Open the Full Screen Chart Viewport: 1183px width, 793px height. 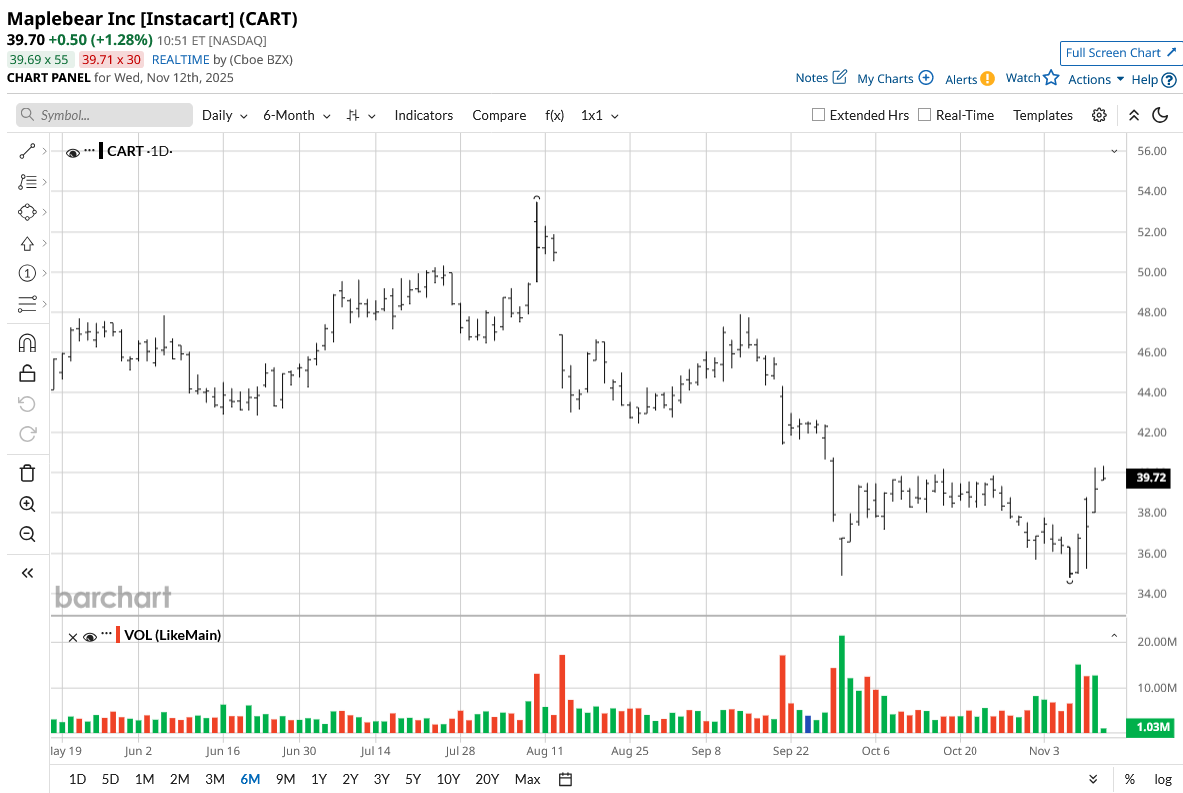(1120, 53)
